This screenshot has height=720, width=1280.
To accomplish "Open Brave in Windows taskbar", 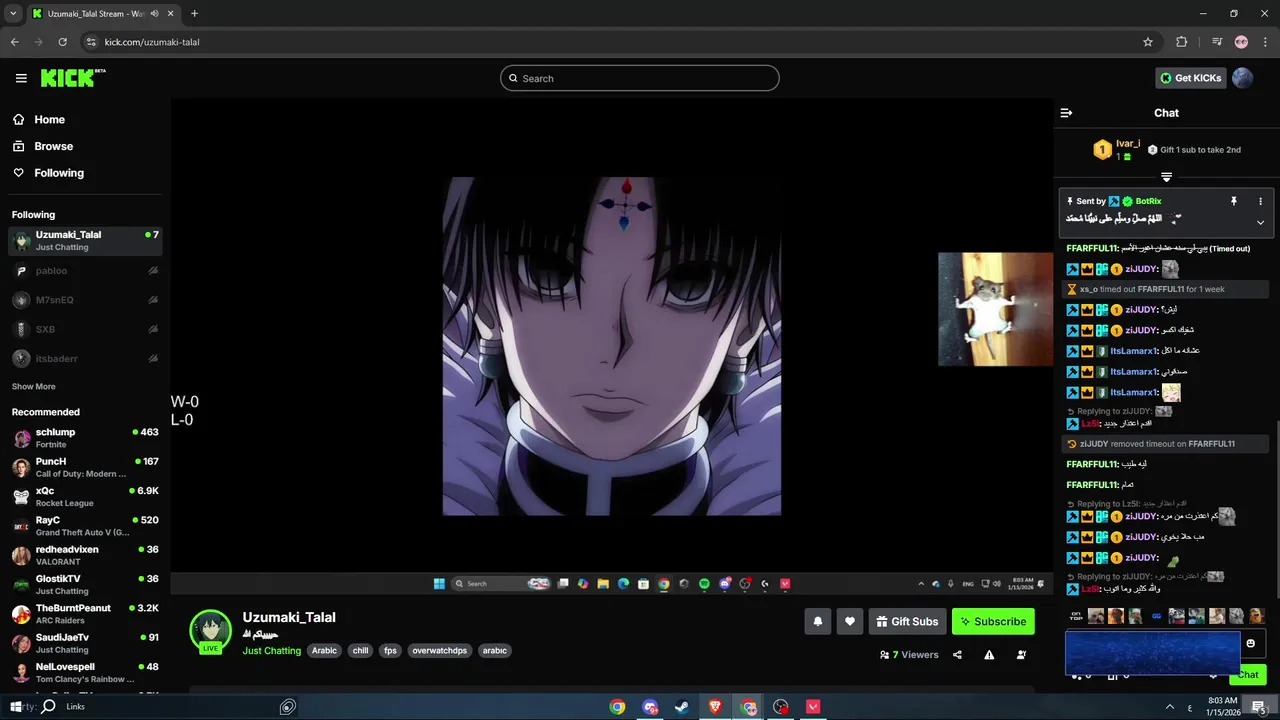I will click(715, 707).
